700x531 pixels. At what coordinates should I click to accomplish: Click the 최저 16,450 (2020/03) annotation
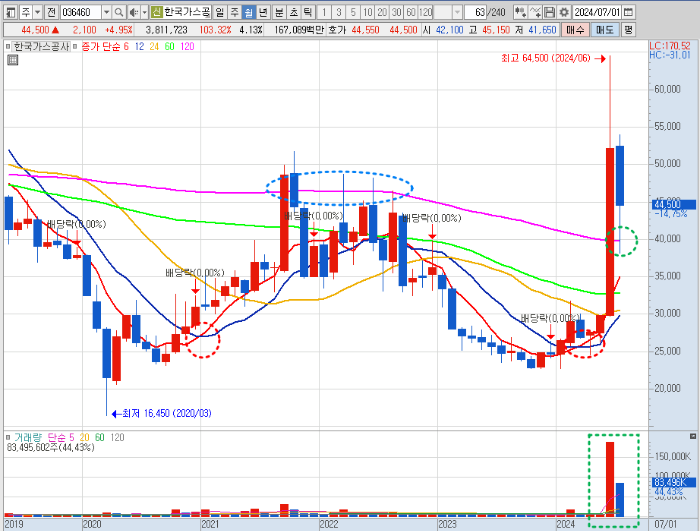[167, 414]
